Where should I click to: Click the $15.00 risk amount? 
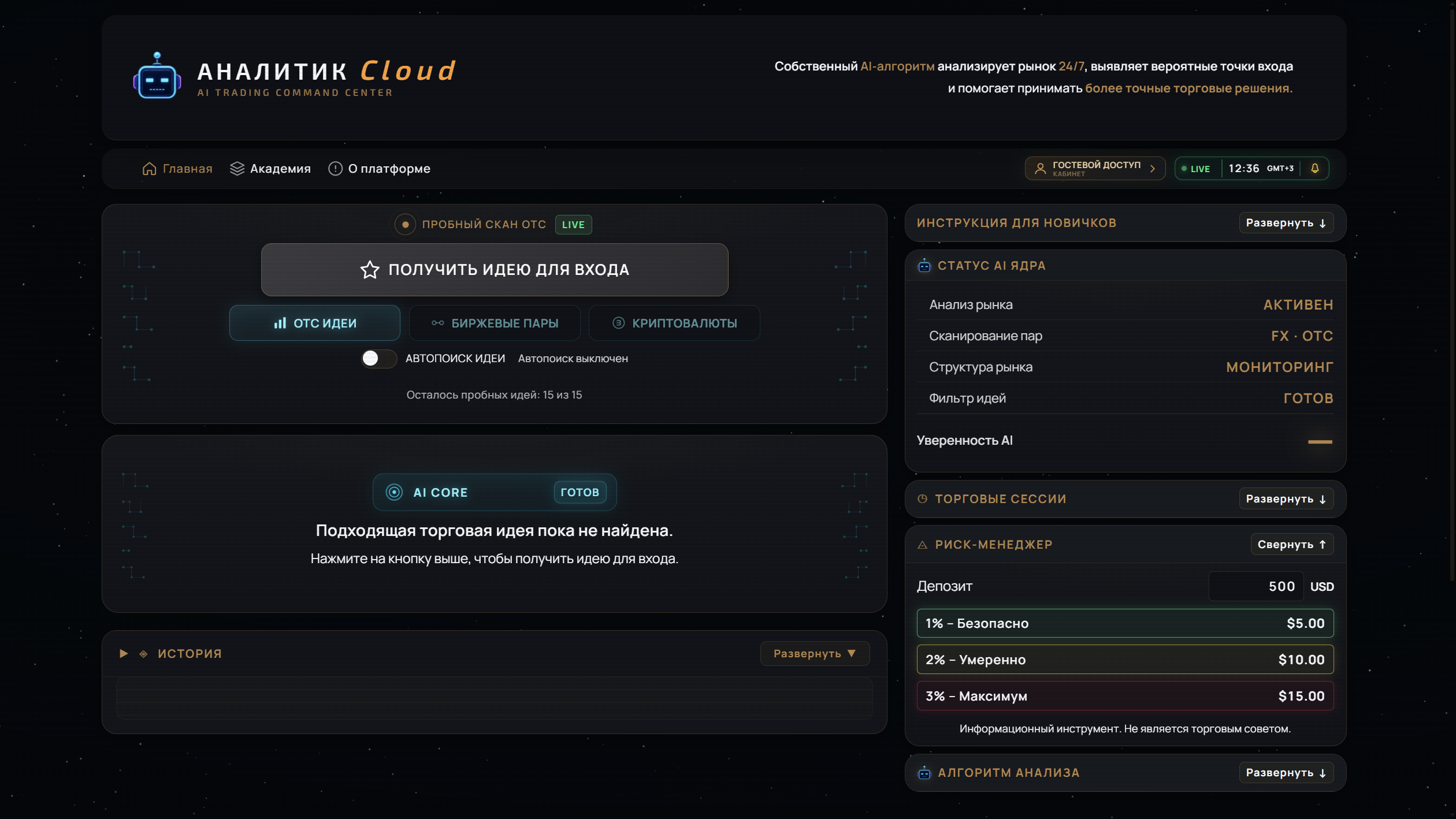coord(1302,696)
